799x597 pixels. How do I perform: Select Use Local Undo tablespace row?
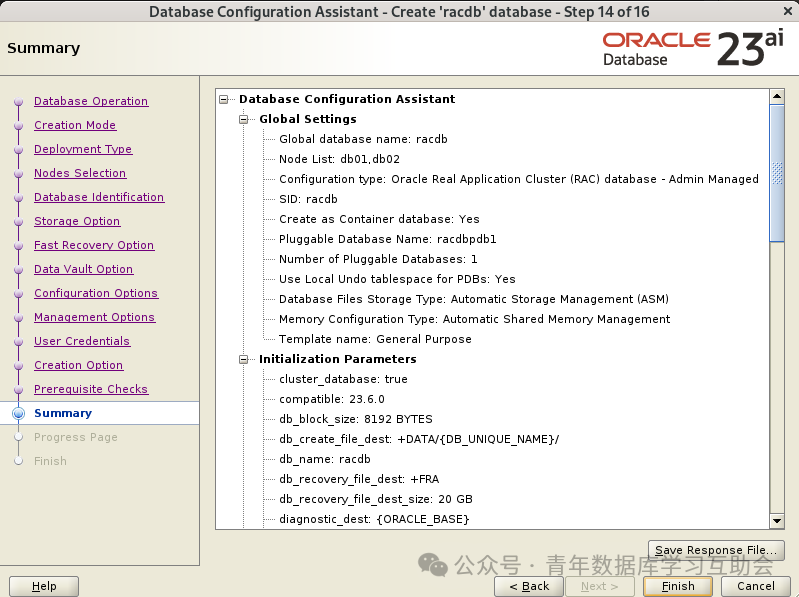(397, 279)
